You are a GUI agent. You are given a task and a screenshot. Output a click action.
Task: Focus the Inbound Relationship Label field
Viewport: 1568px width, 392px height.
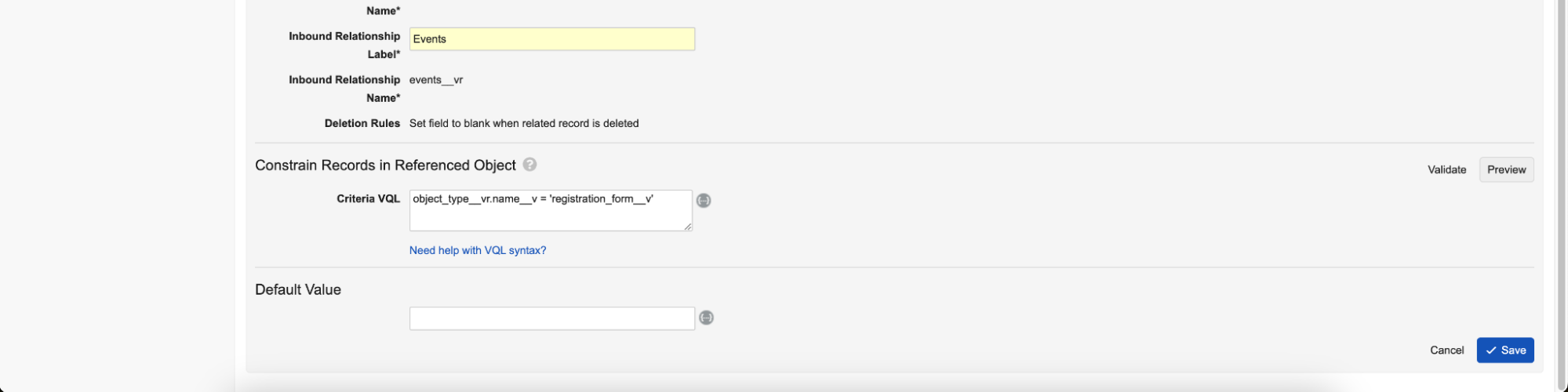(x=551, y=39)
